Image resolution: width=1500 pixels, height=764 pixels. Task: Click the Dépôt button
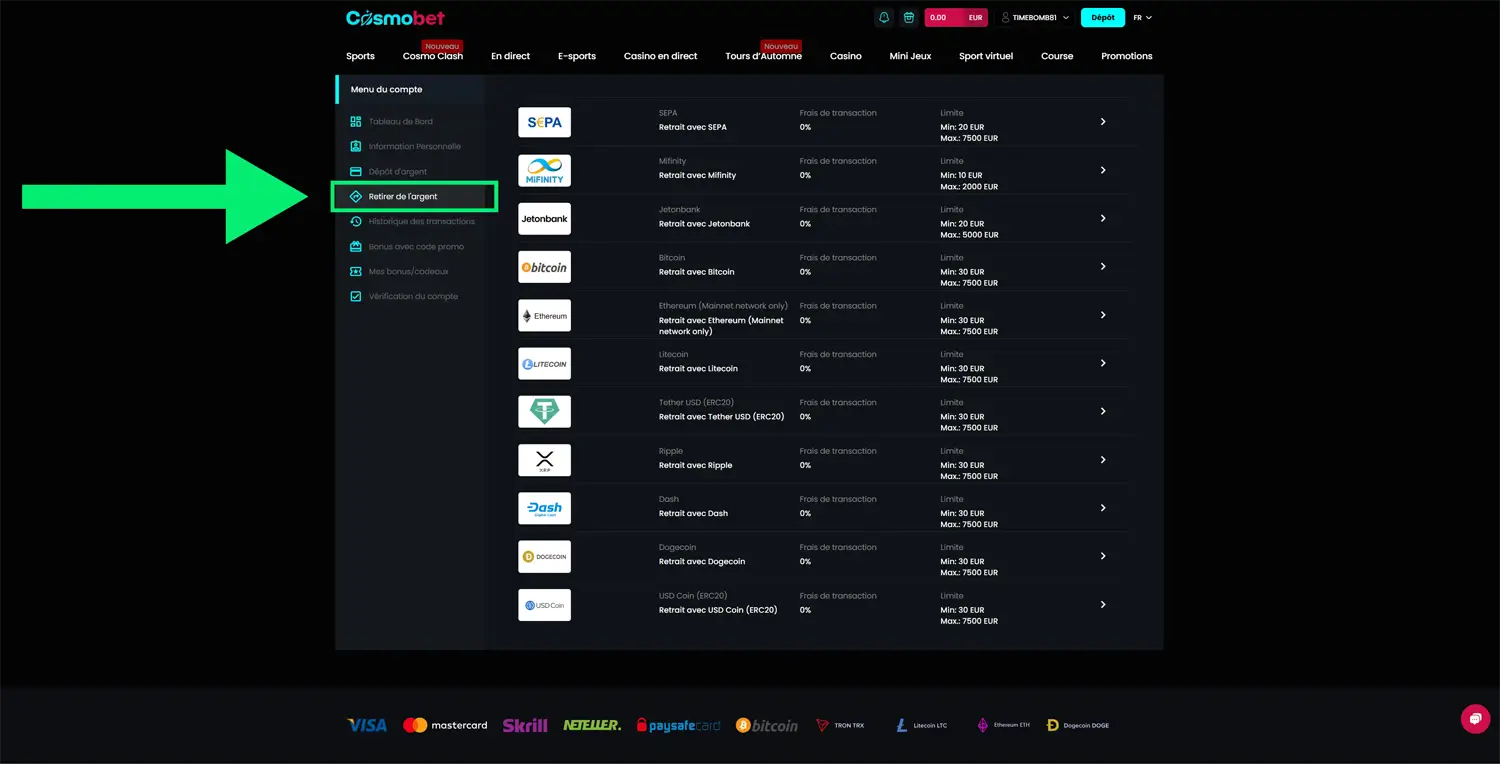[1102, 18]
